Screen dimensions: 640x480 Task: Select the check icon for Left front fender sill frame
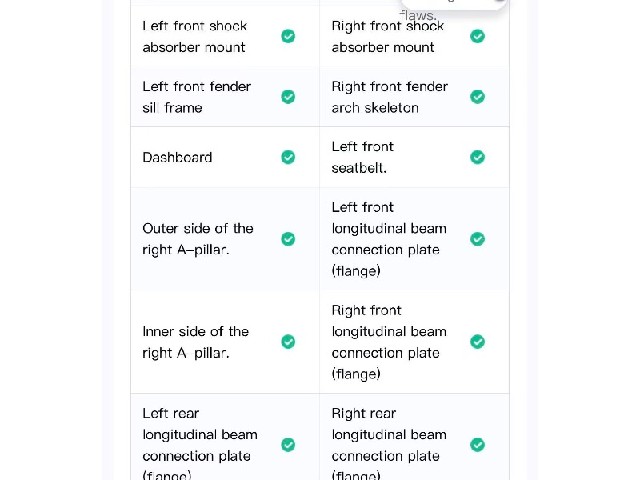coord(288,97)
